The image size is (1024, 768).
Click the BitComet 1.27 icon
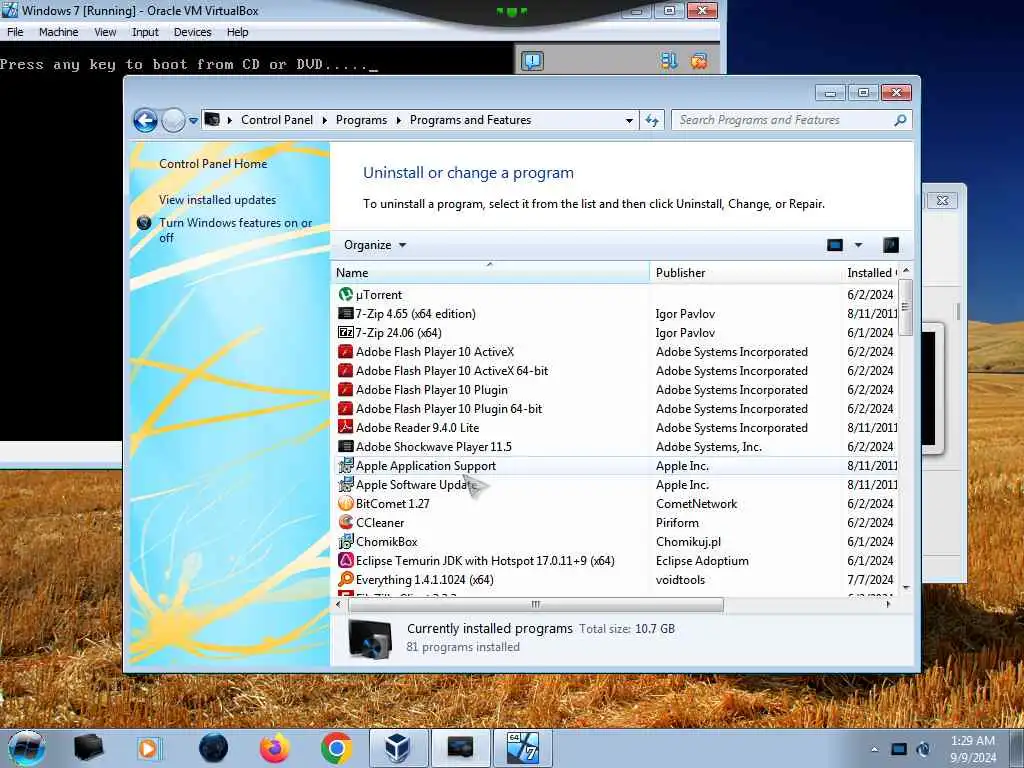click(x=345, y=504)
